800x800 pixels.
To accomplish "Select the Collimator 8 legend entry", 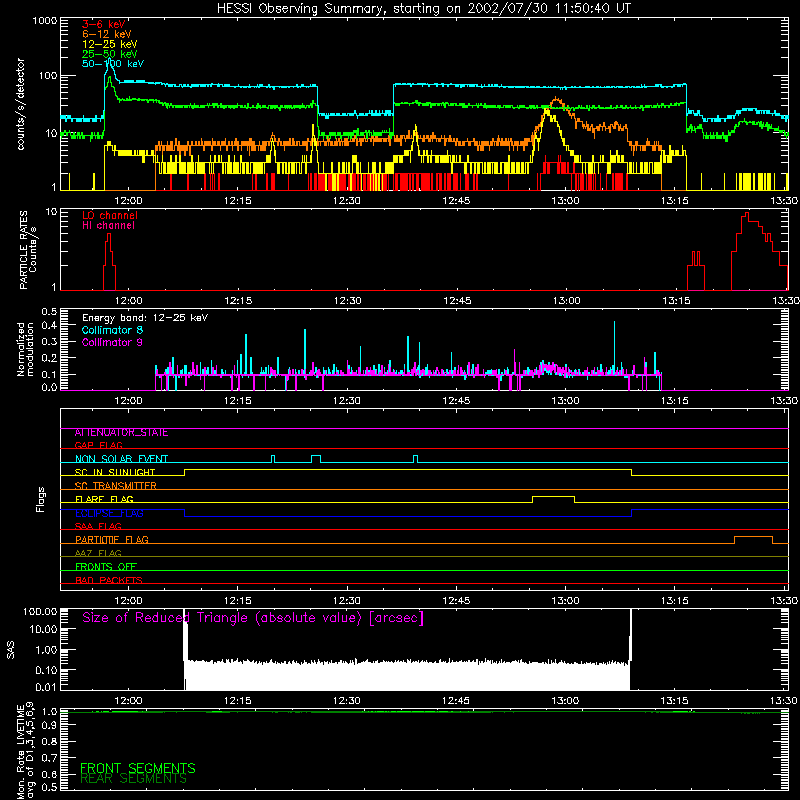I will coord(112,330).
